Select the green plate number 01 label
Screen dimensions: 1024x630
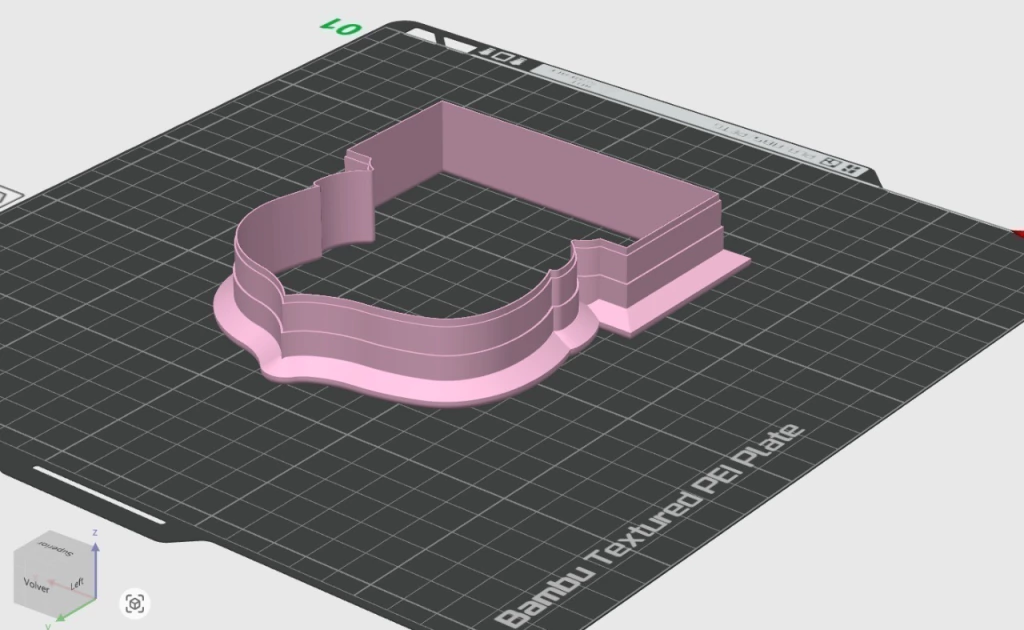click(339, 27)
